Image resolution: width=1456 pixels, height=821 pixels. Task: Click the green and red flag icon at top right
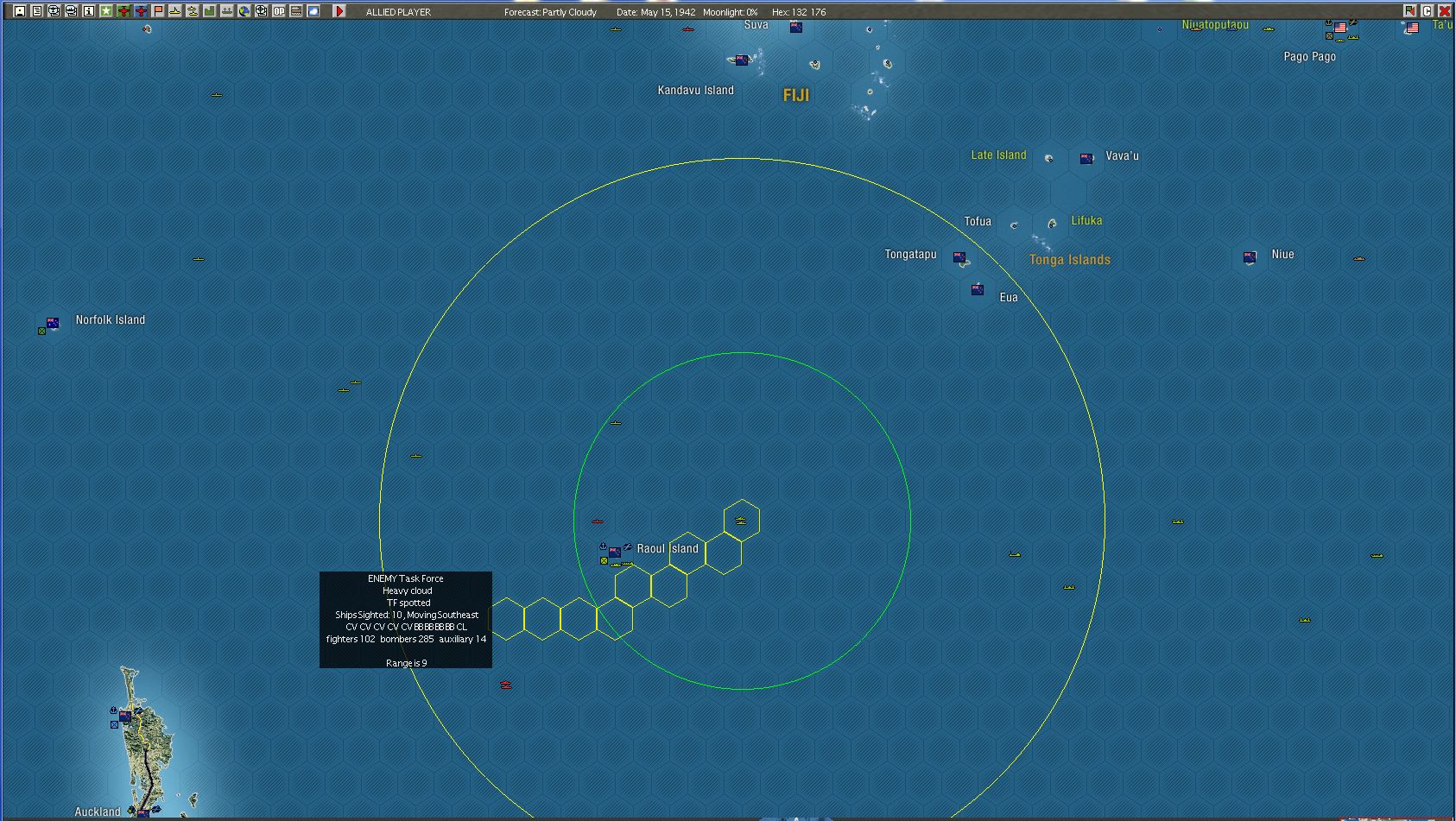click(1409, 11)
